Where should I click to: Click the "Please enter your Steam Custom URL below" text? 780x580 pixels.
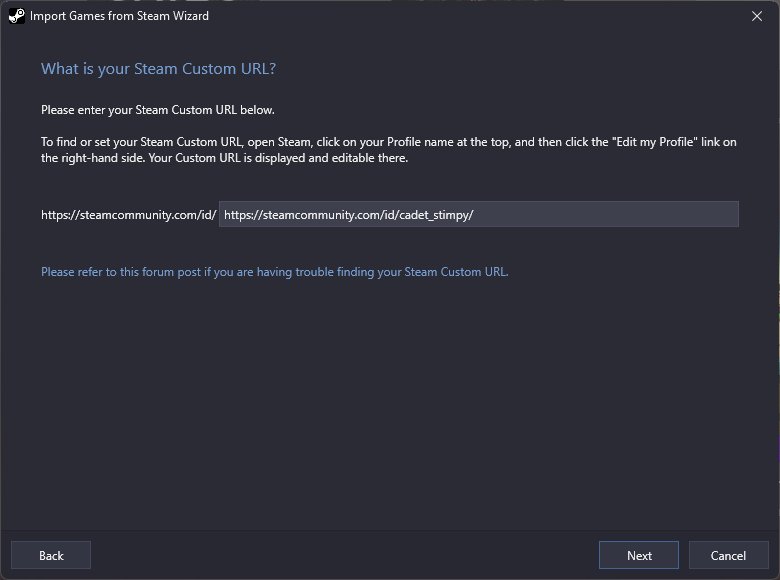pos(157,109)
